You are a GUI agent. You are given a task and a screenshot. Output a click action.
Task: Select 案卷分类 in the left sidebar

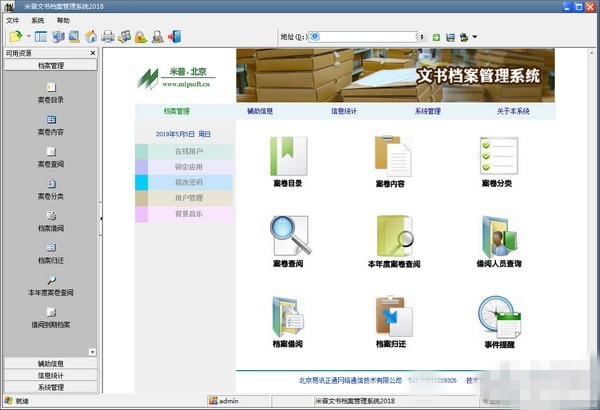point(51,189)
